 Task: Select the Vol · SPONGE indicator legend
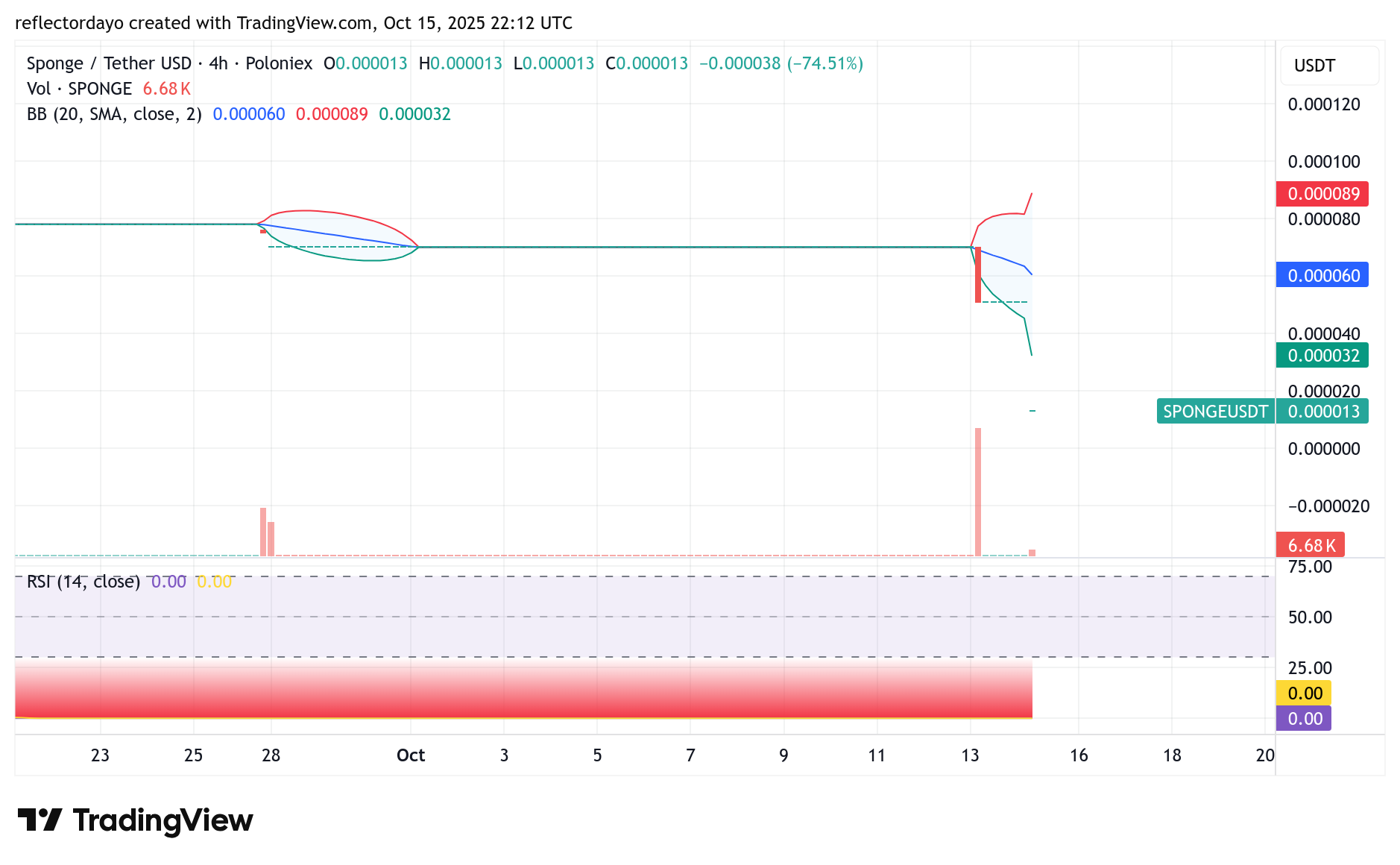[79, 89]
